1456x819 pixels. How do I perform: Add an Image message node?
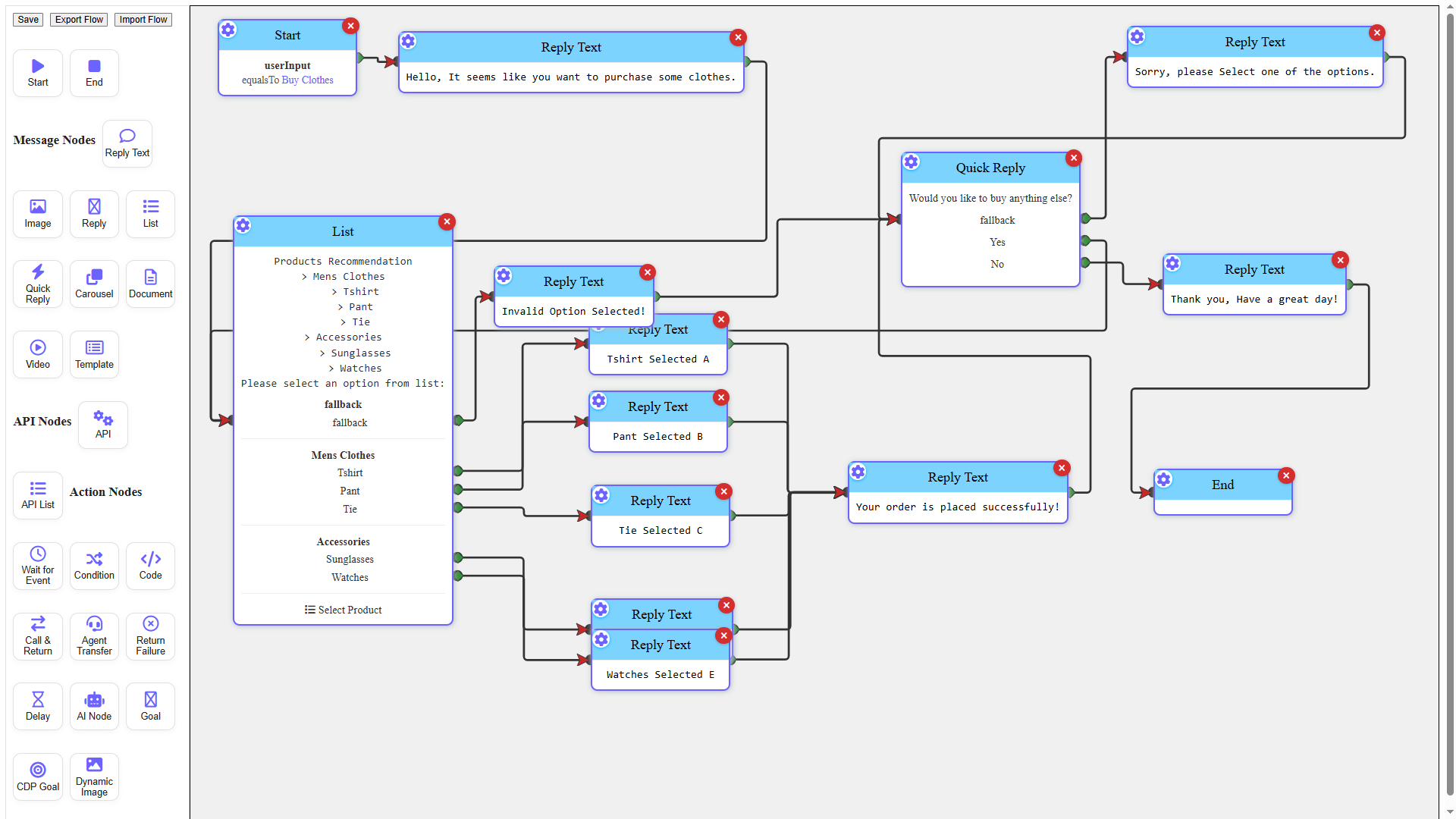(x=37, y=213)
